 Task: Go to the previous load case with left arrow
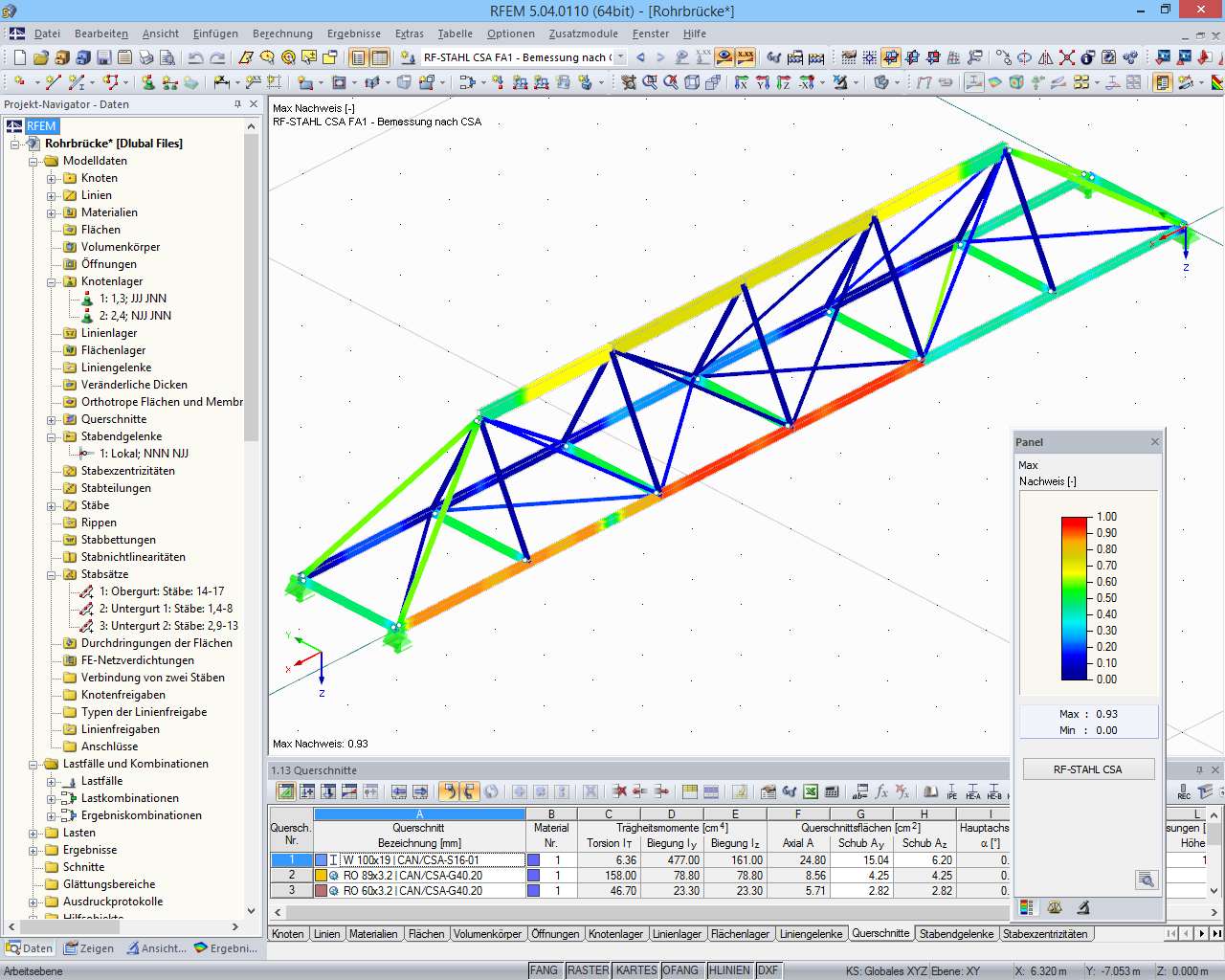(x=640, y=57)
